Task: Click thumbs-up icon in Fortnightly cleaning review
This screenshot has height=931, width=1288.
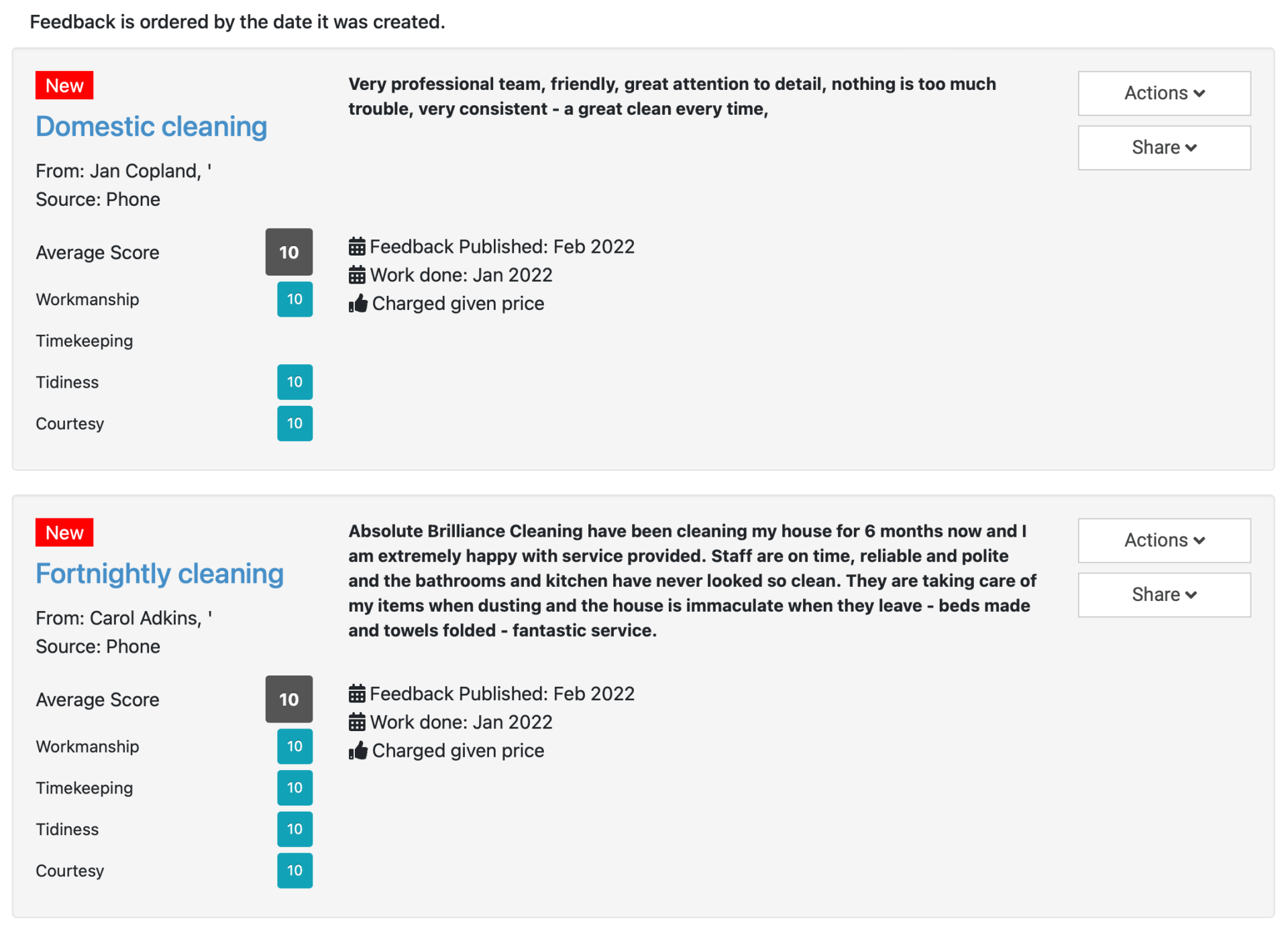Action: (358, 751)
